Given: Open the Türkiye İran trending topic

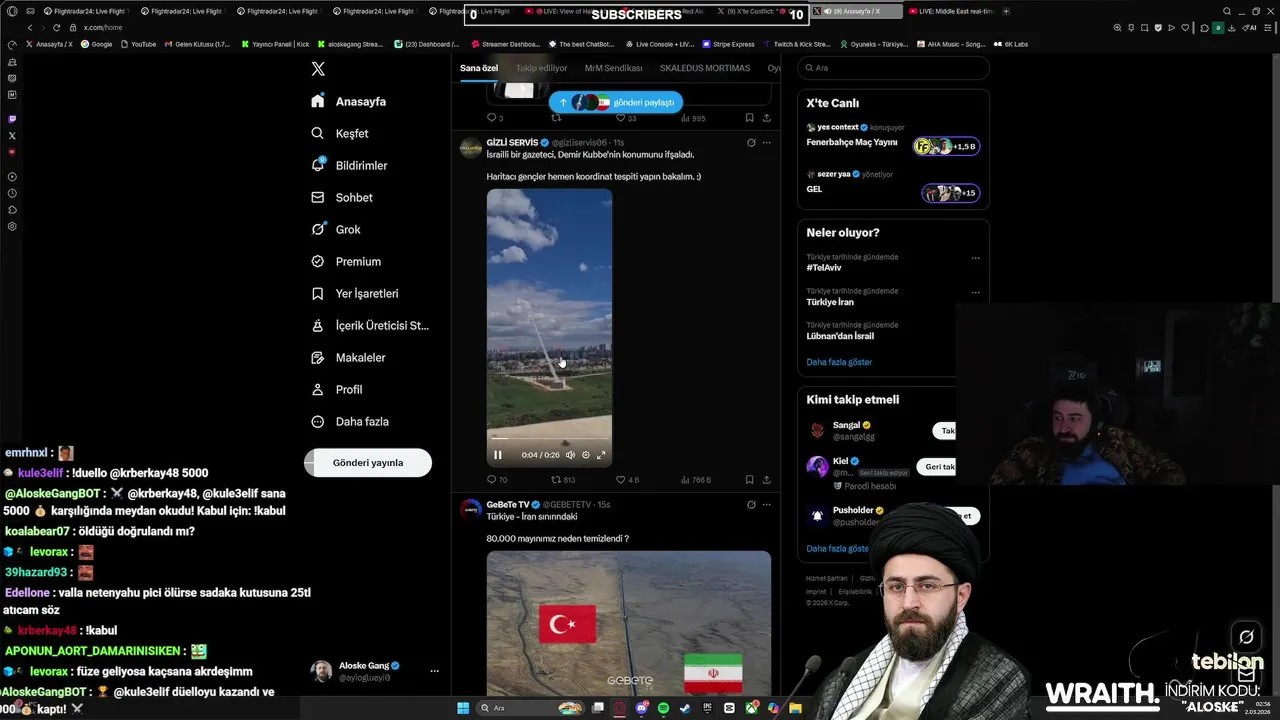Looking at the screenshot, I should [x=830, y=302].
